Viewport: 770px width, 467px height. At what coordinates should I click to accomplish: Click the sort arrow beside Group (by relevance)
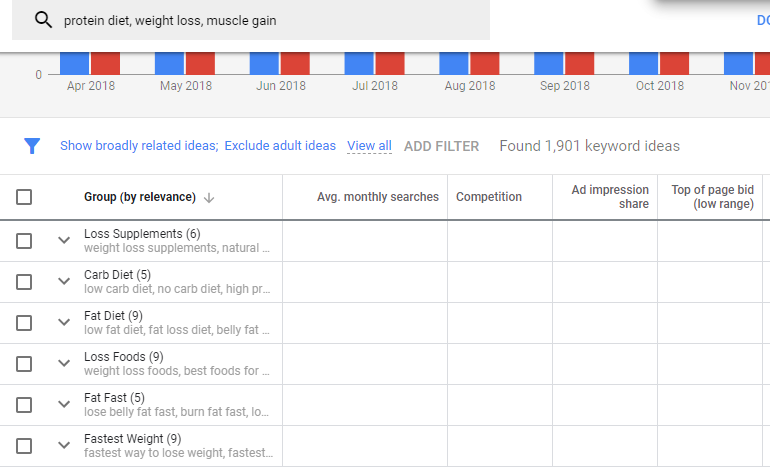pyautogui.click(x=209, y=197)
